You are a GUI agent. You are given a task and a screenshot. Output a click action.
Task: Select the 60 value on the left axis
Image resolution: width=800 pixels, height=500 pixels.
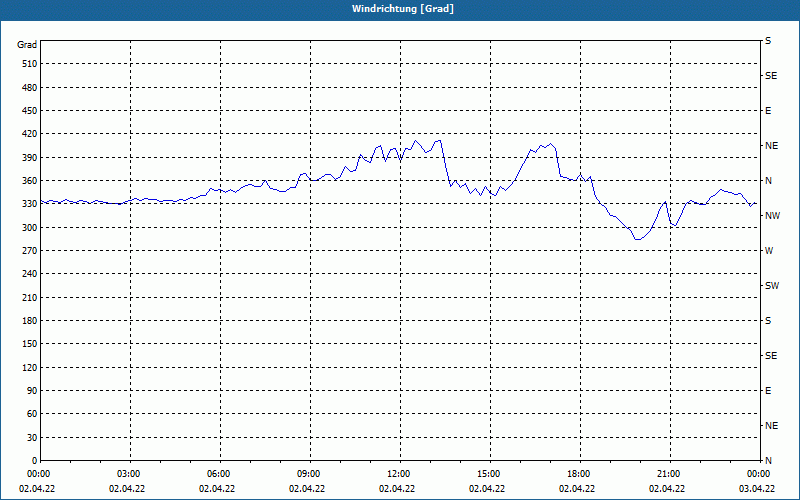click(32, 414)
